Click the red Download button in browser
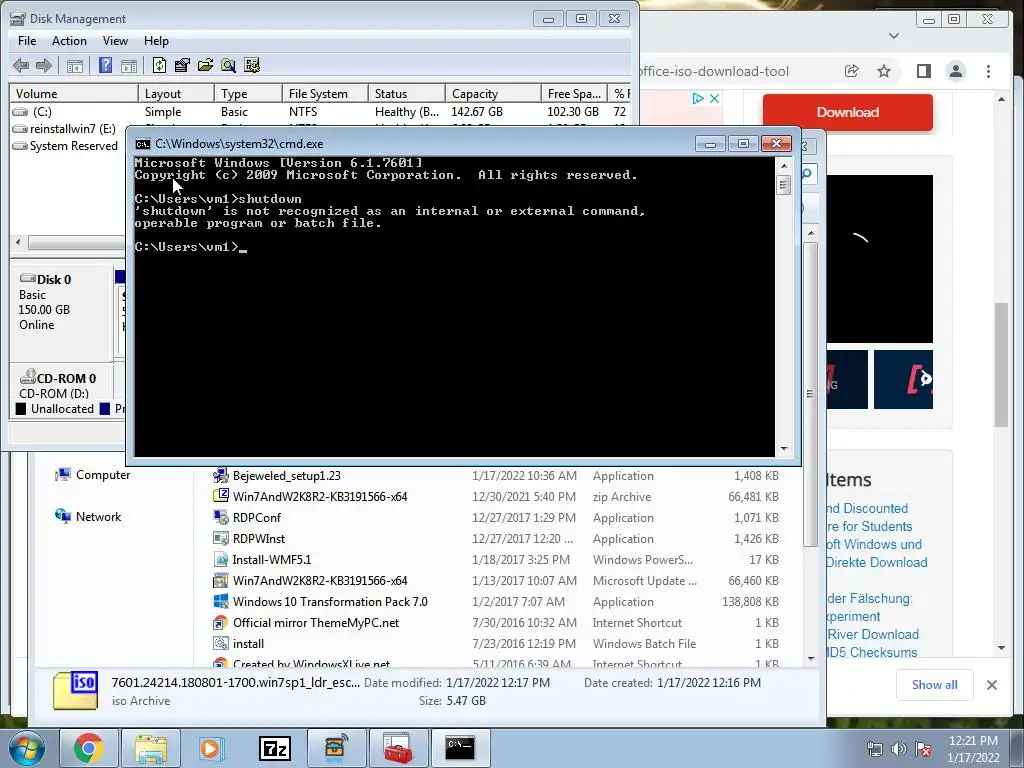1024x768 pixels. click(x=848, y=112)
